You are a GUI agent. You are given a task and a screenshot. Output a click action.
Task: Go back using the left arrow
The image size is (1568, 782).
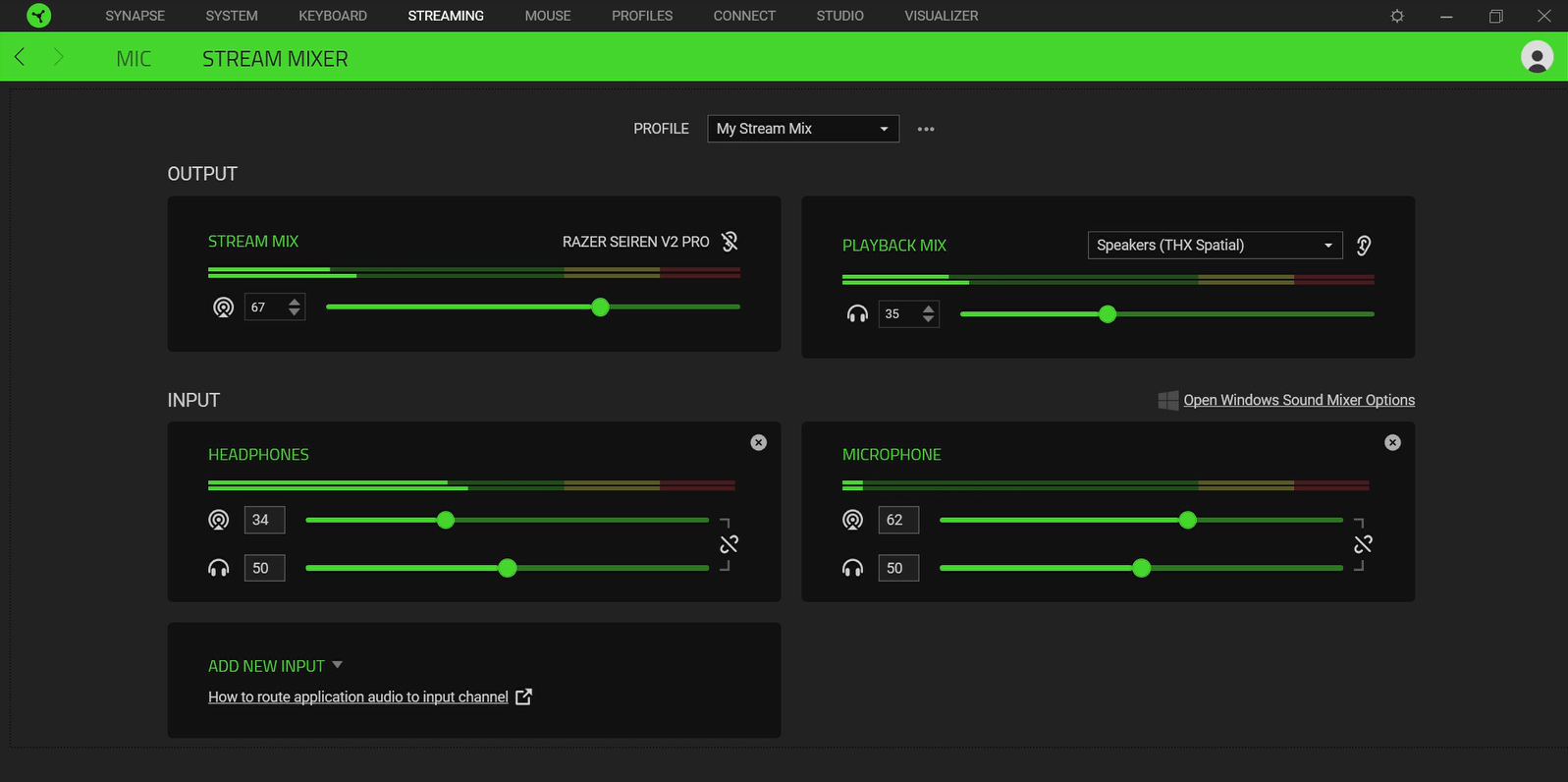[20, 57]
